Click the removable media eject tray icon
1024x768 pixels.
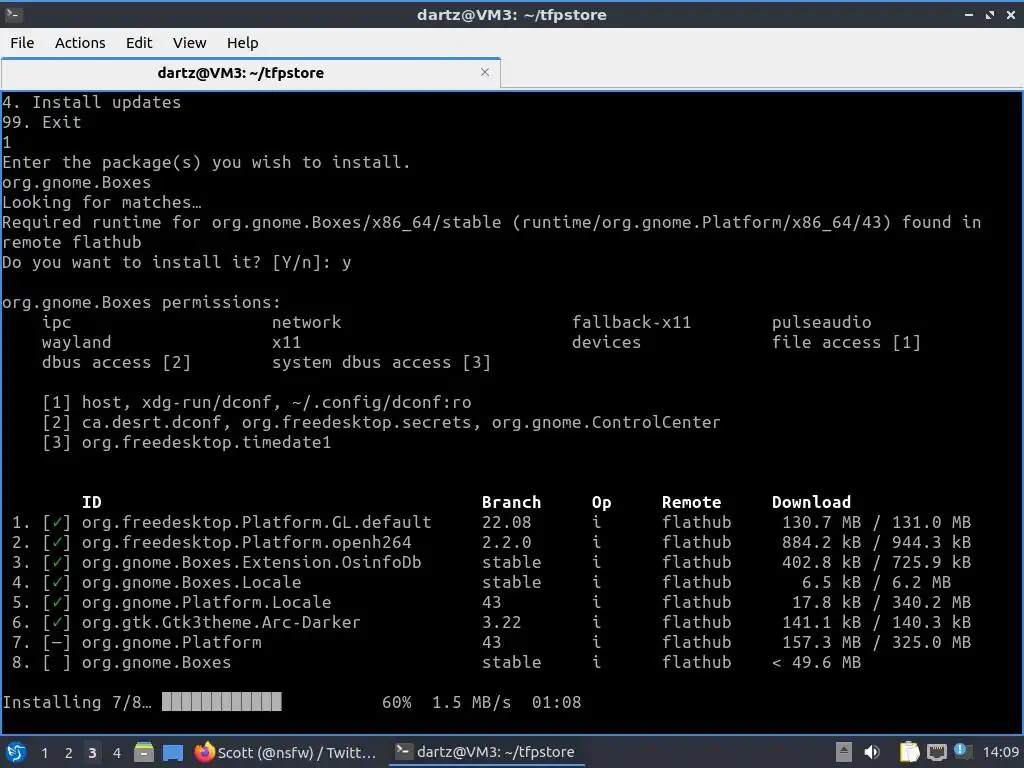(x=844, y=752)
